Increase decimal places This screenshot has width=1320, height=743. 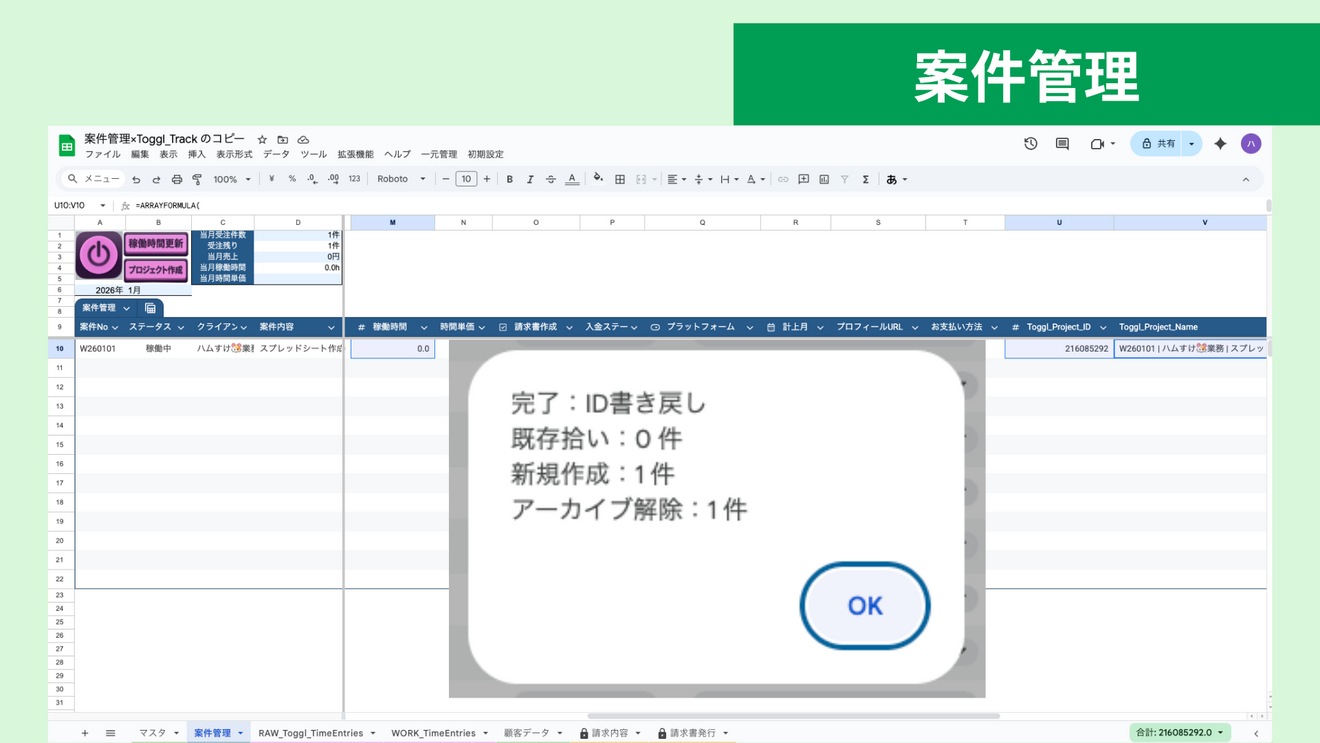click(x=332, y=180)
